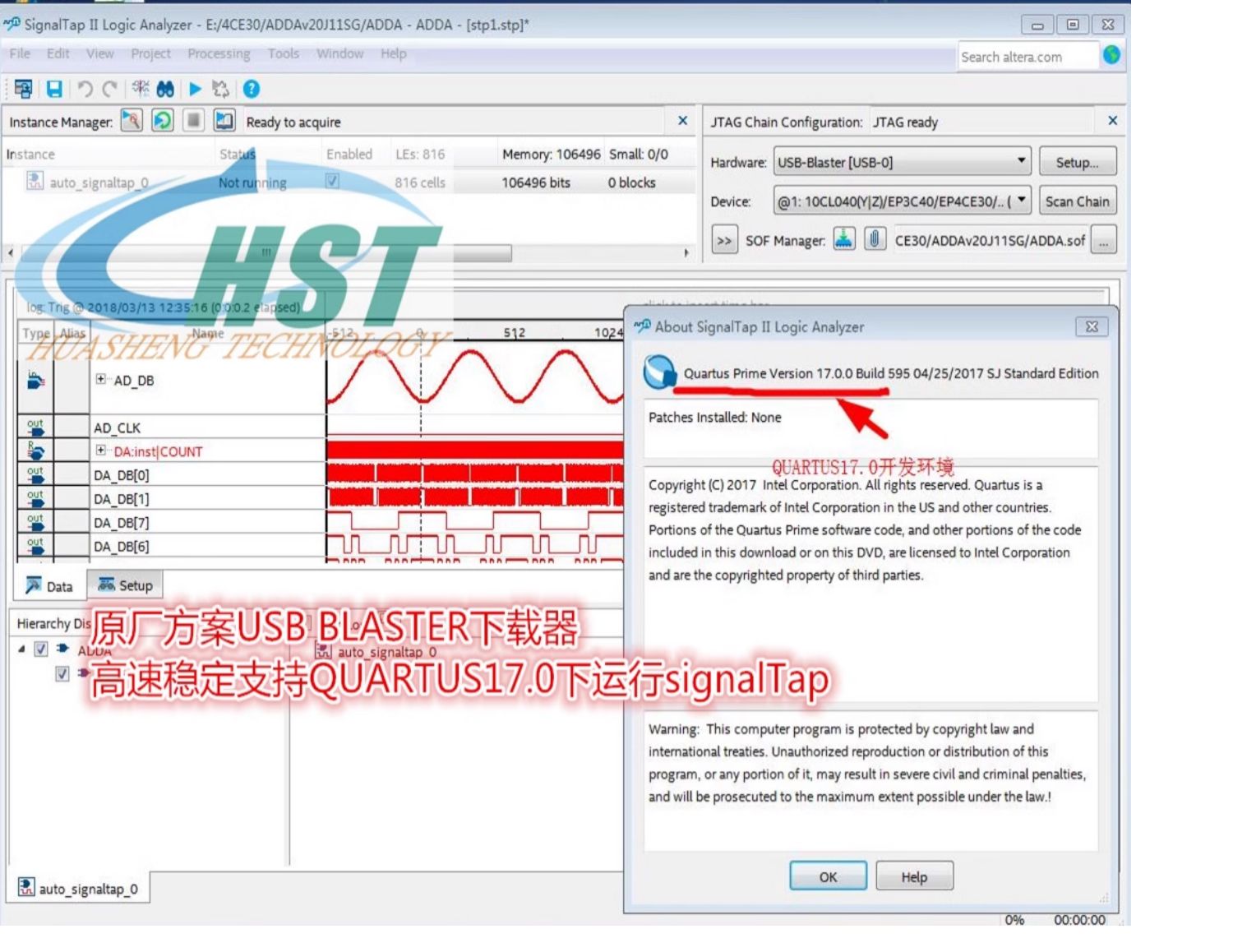This screenshot has height=952, width=1233.
Task: Click the Read Data icon in Instance Manager
Action: [x=224, y=121]
